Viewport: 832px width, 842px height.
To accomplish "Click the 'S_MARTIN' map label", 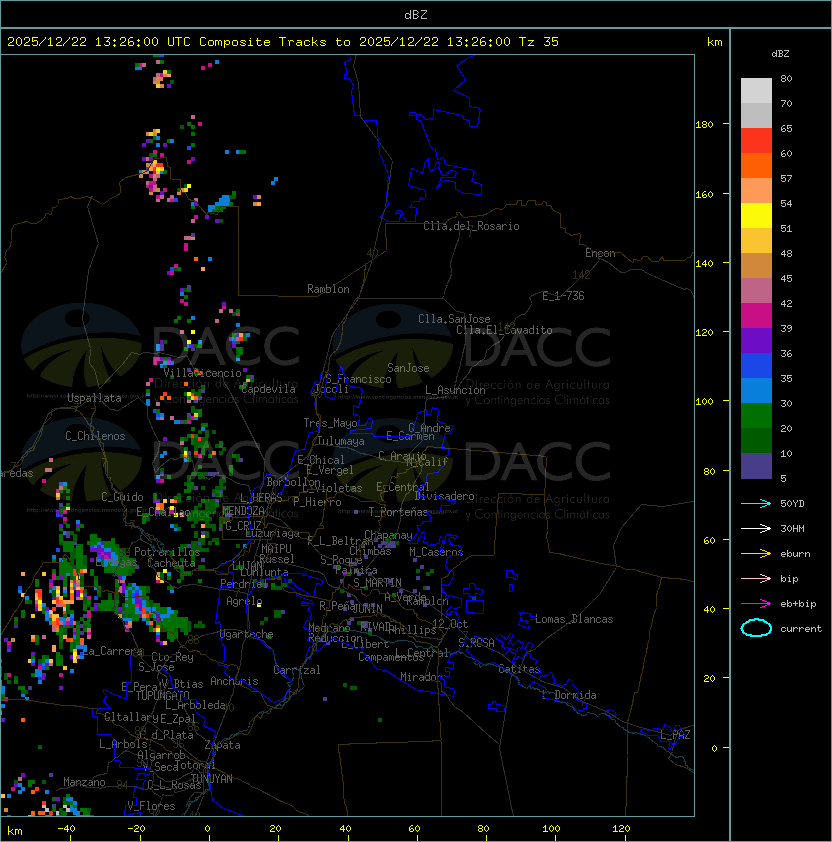I will [378, 583].
